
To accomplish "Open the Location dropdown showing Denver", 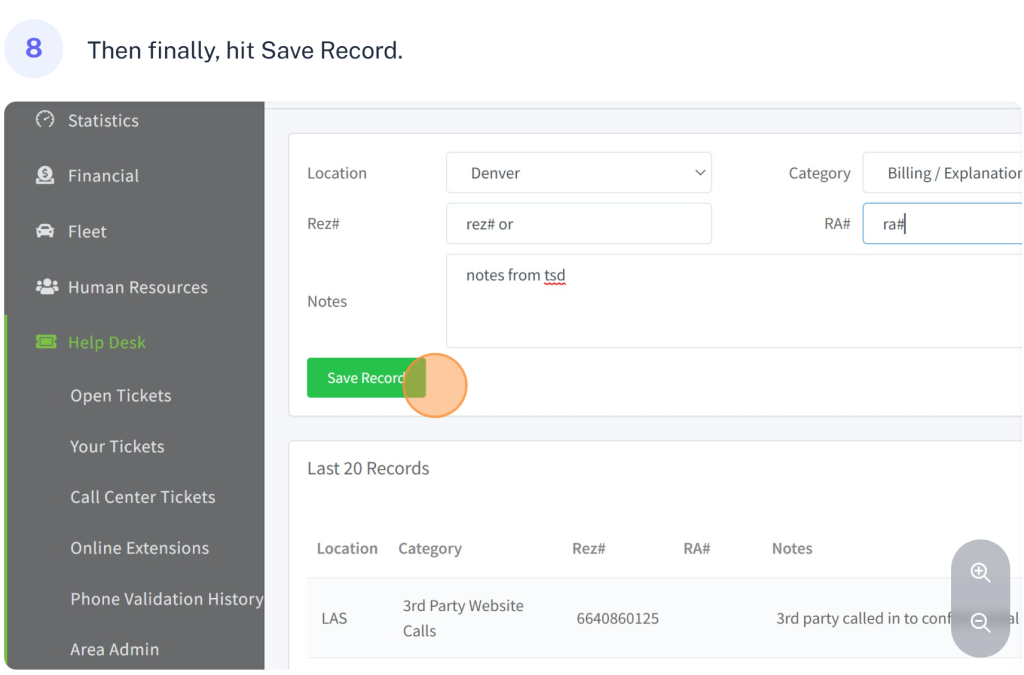I will 578,173.
